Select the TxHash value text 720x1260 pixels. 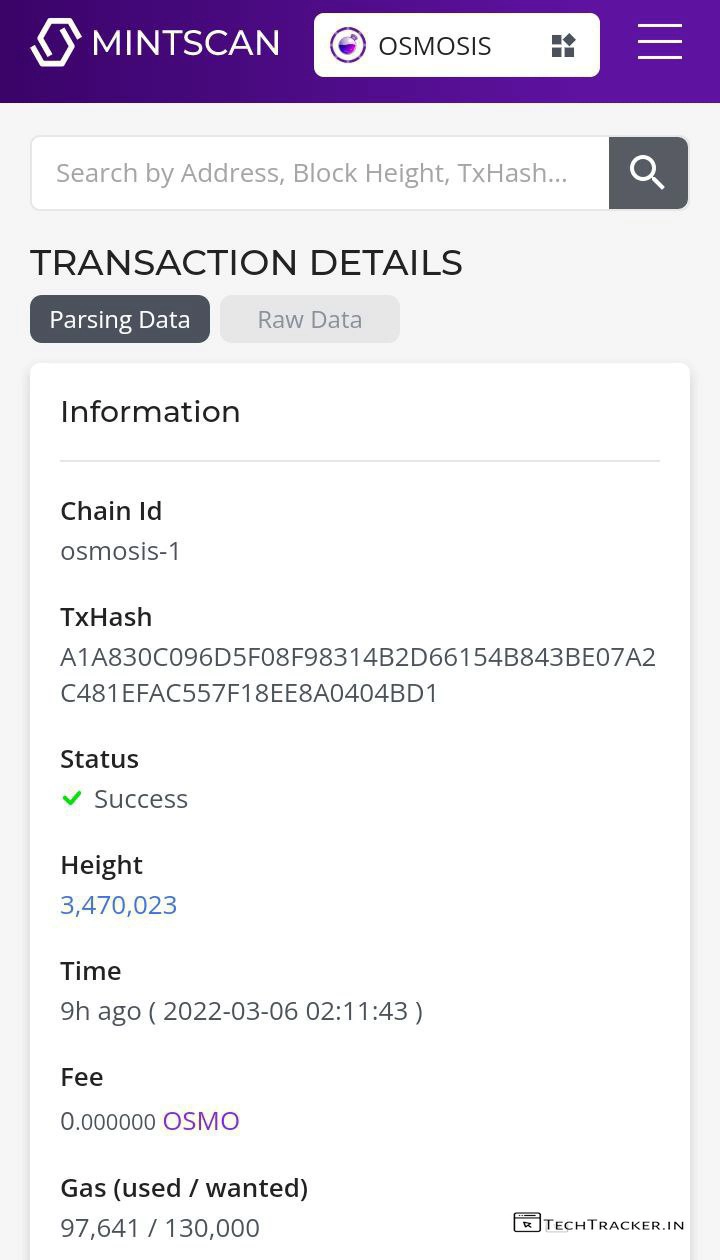358,675
